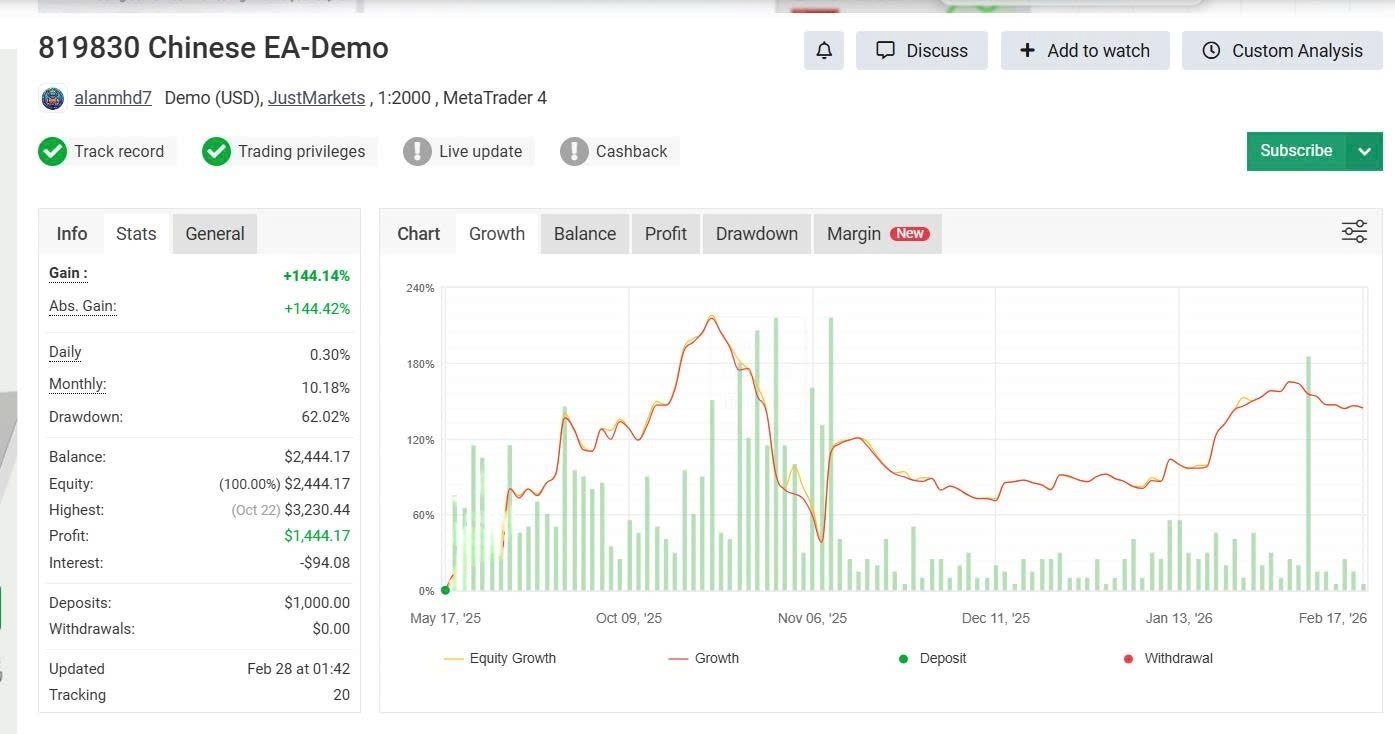Toggle Equity Growth series in legend
The width and height of the screenshot is (1395, 734).
click(x=499, y=659)
